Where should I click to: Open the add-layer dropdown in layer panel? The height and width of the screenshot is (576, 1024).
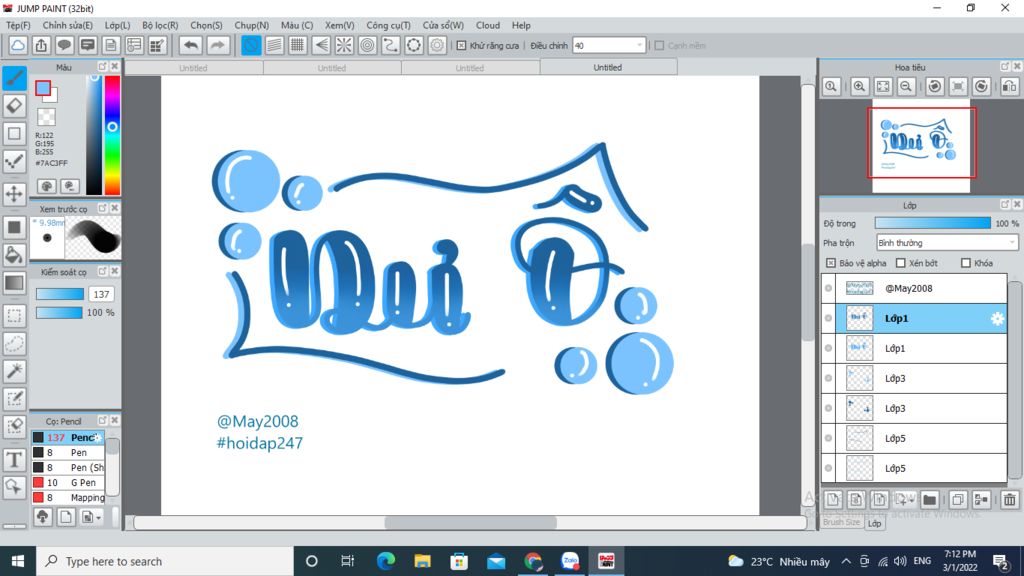coord(904,500)
